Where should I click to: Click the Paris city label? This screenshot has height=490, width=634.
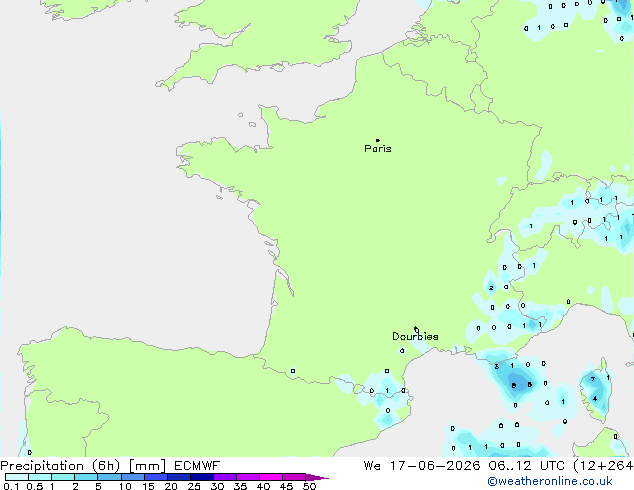click(378, 149)
